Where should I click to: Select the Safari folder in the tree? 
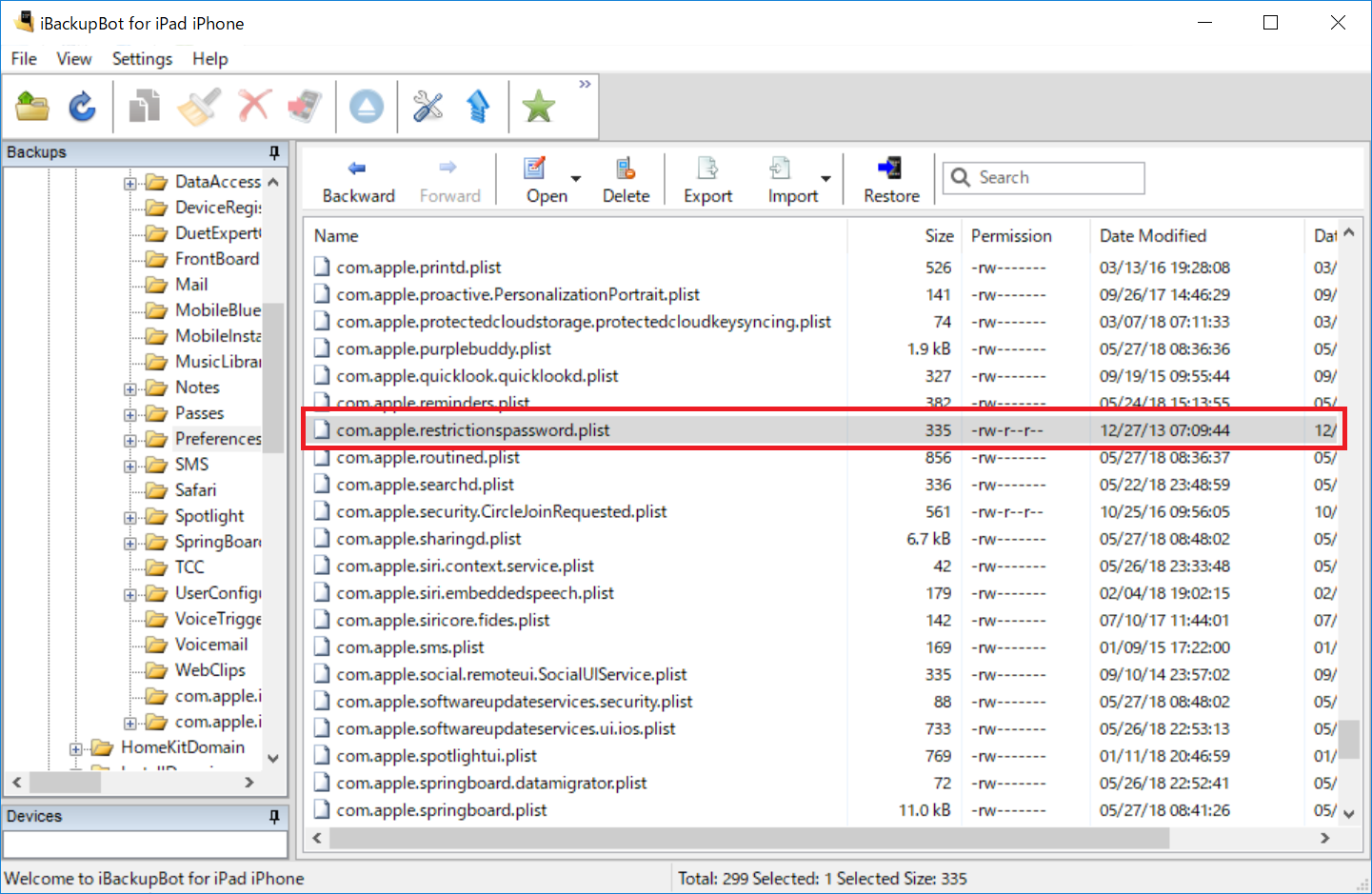(x=195, y=490)
